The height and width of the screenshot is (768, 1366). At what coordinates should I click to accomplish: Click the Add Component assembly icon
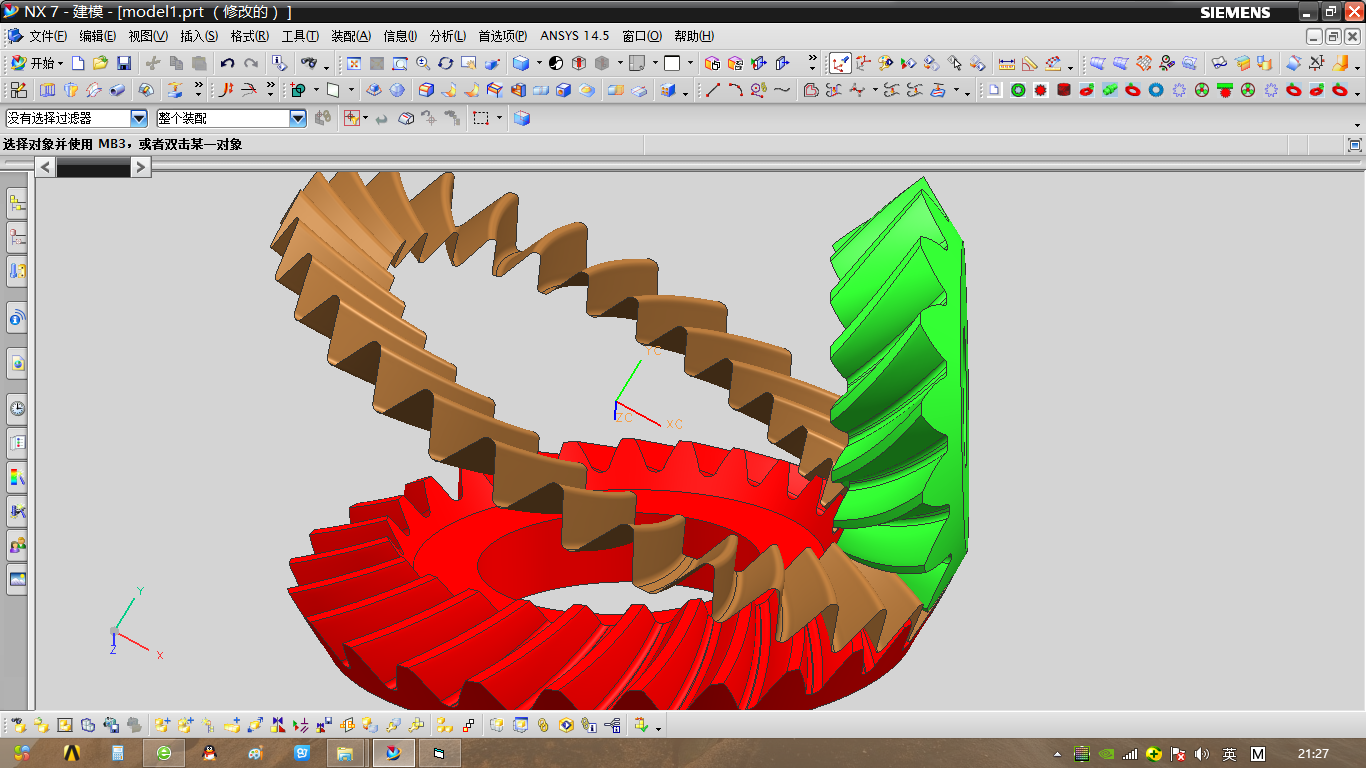162,725
